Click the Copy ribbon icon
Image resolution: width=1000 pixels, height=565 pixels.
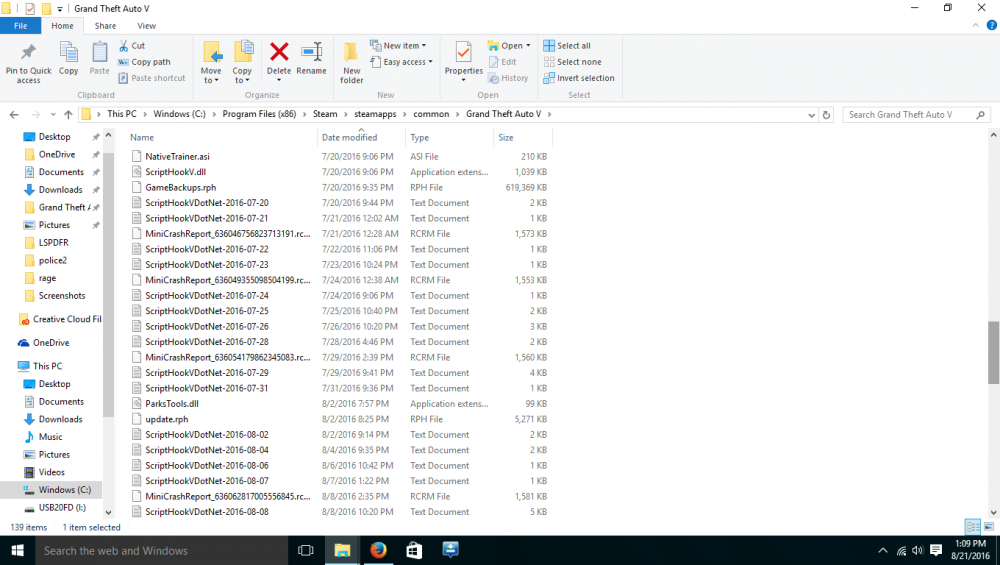(68, 52)
